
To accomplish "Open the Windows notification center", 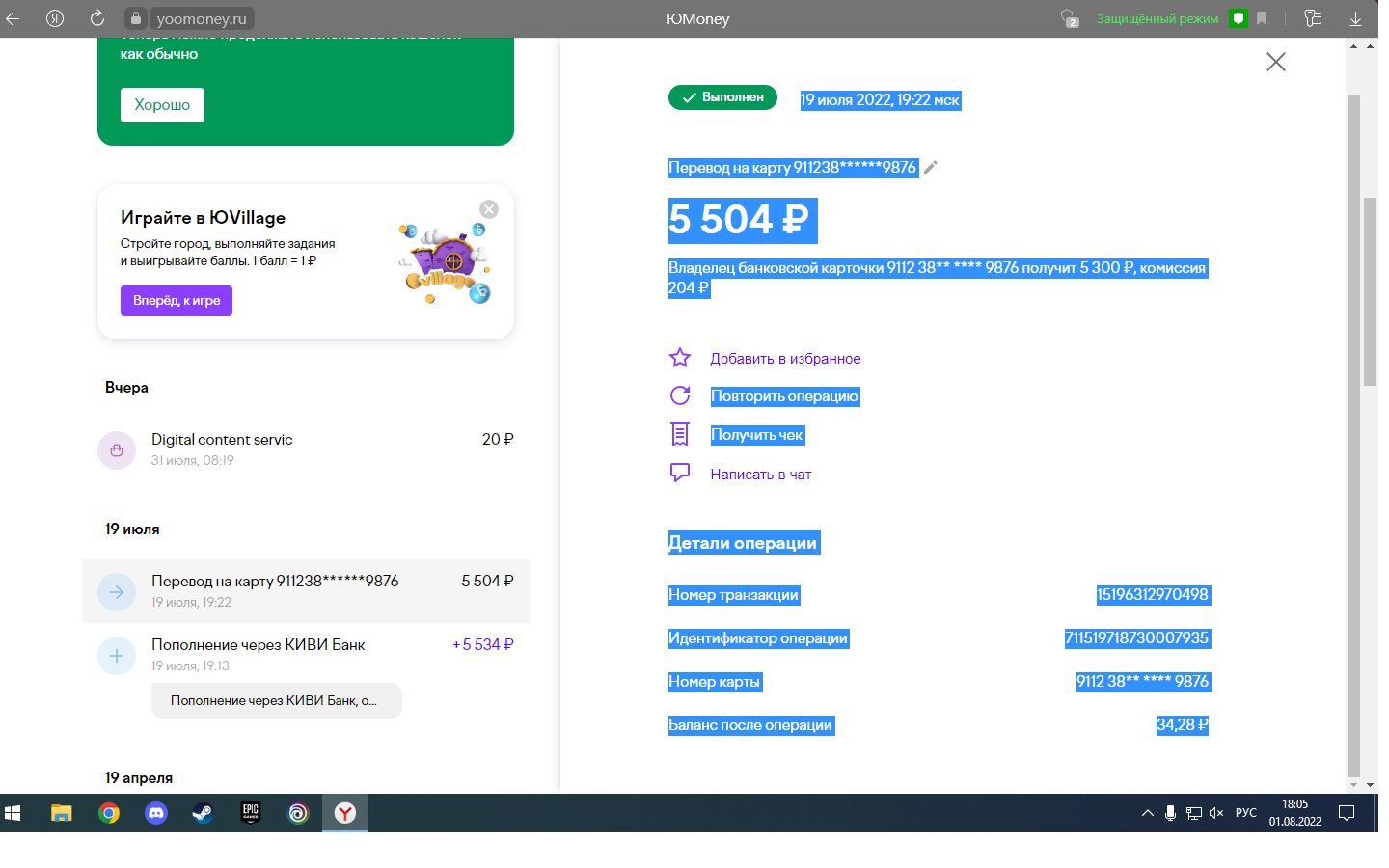I will pos(1348,813).
